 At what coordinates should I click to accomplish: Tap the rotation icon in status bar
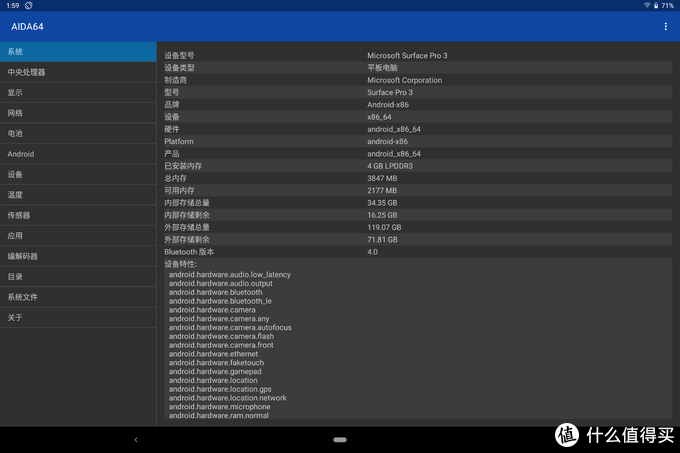(x=29, y=5)
